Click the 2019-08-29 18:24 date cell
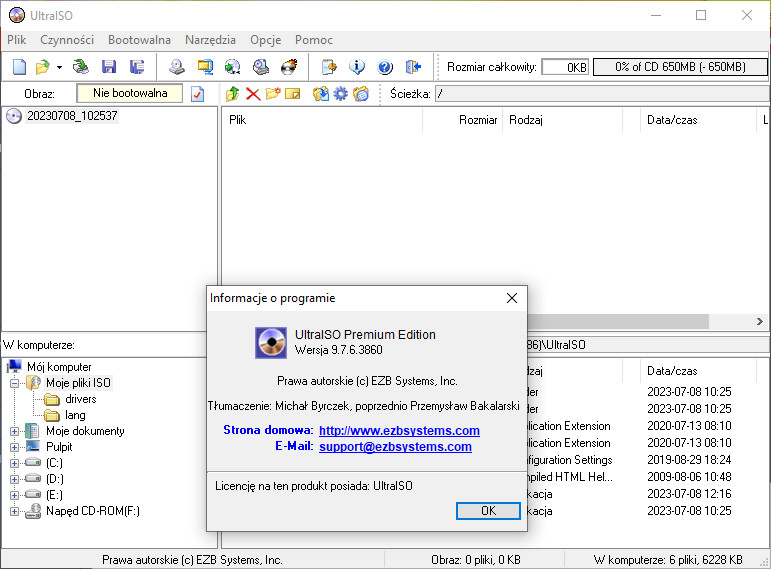Viewport: 771px width, 569px height. click(689, 460)
